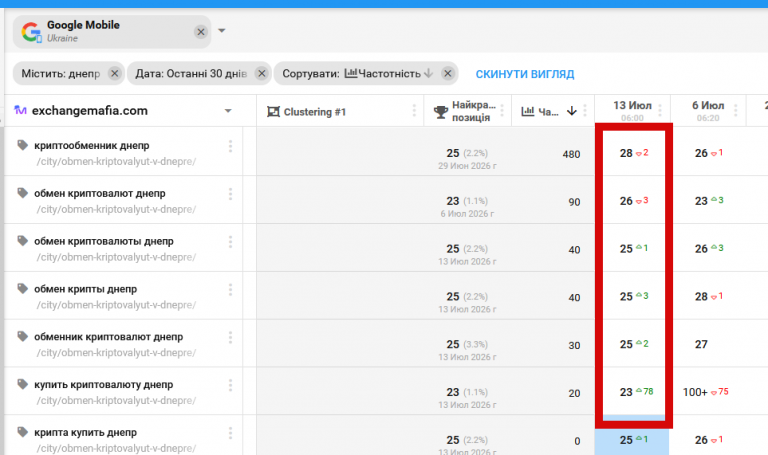Remove the 'Дата: Останні 30 днів' filter

262,73
